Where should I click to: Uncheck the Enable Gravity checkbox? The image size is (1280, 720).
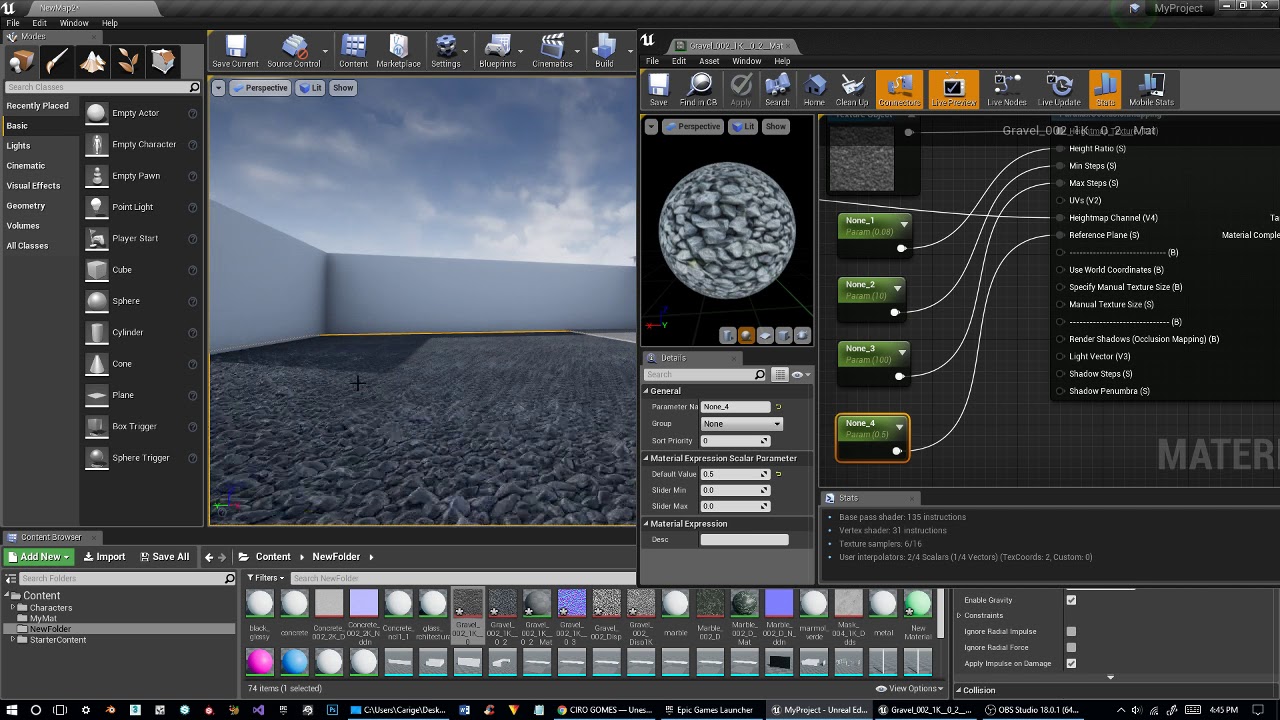click(1071, 600)
